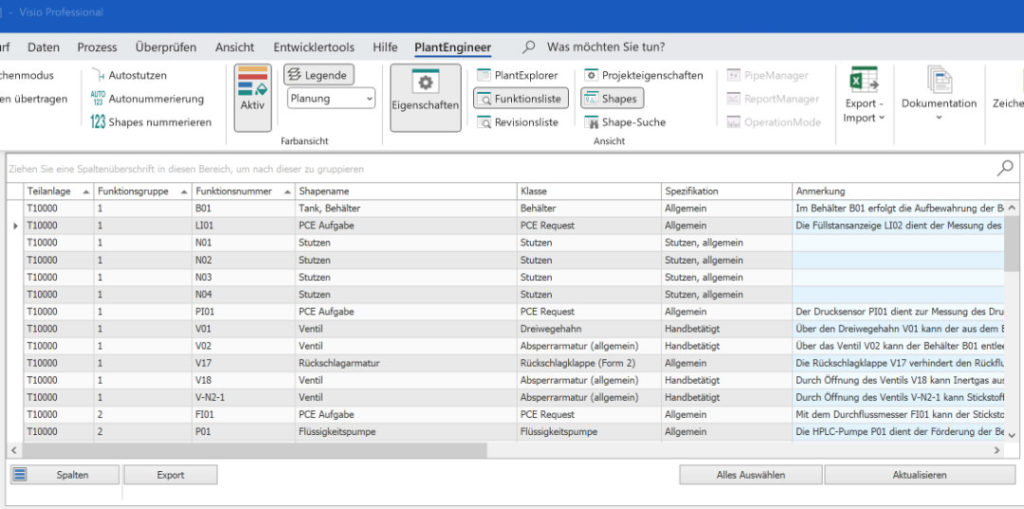Launch the PlantExplorer view
The height and width of the screenshot is (509, 1024).
click(517, 75)
